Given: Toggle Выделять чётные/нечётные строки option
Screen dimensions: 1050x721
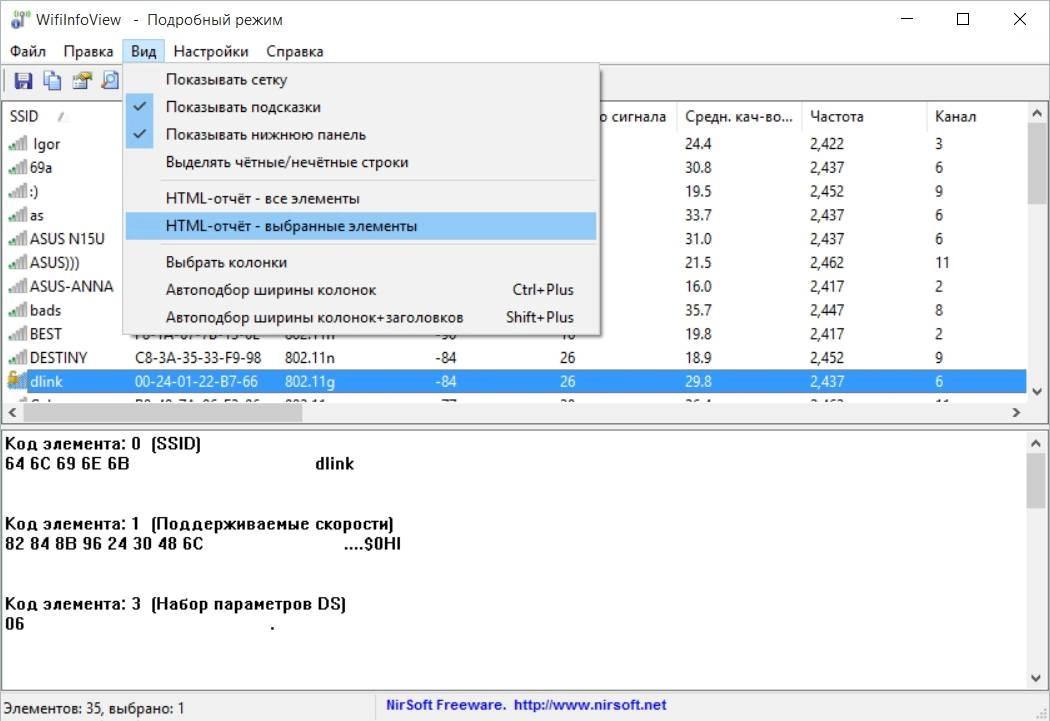Looking at the screenshot, I should pos(361,162).
